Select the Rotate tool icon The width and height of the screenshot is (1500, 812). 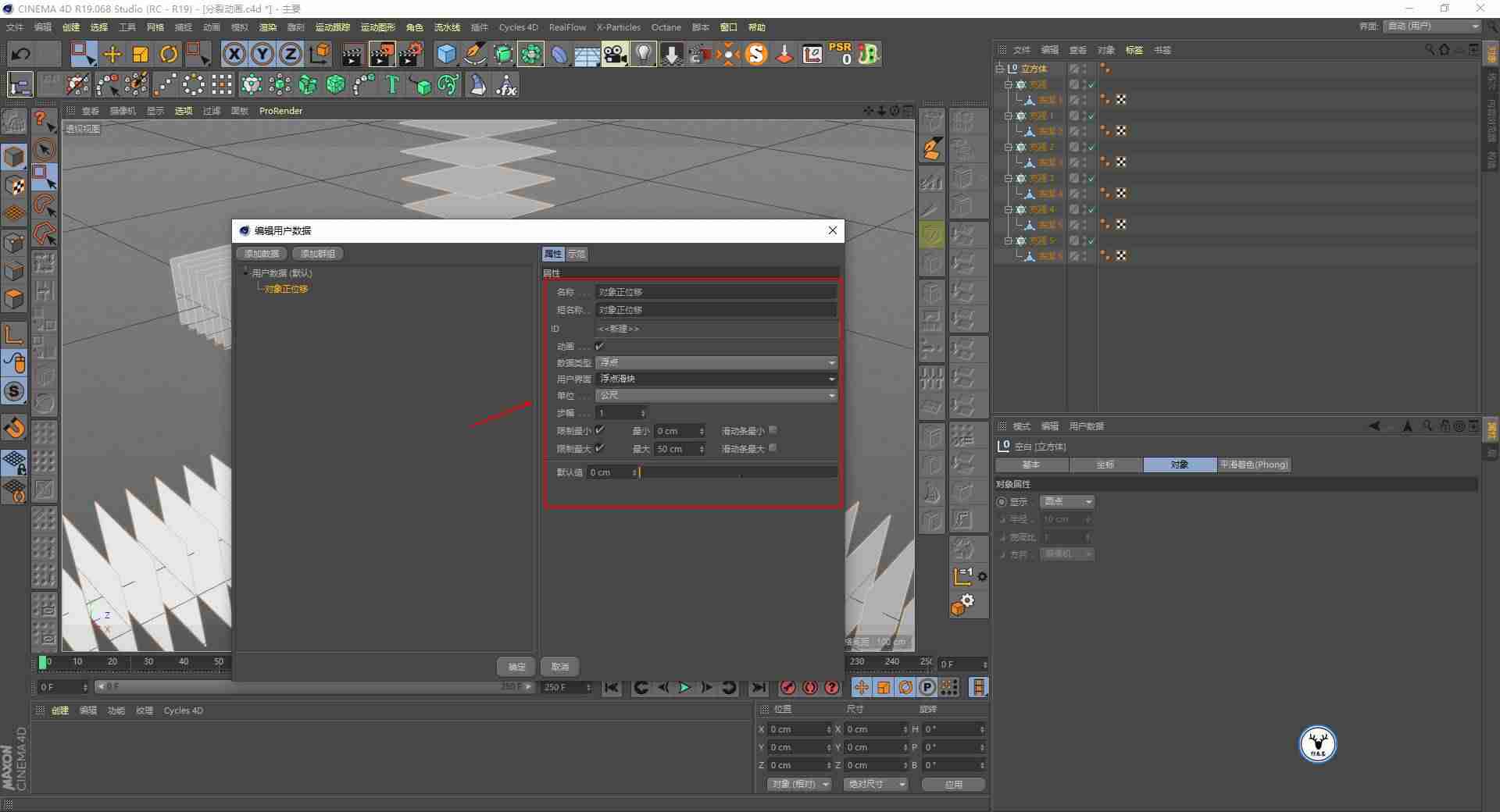tap(169, 54)
